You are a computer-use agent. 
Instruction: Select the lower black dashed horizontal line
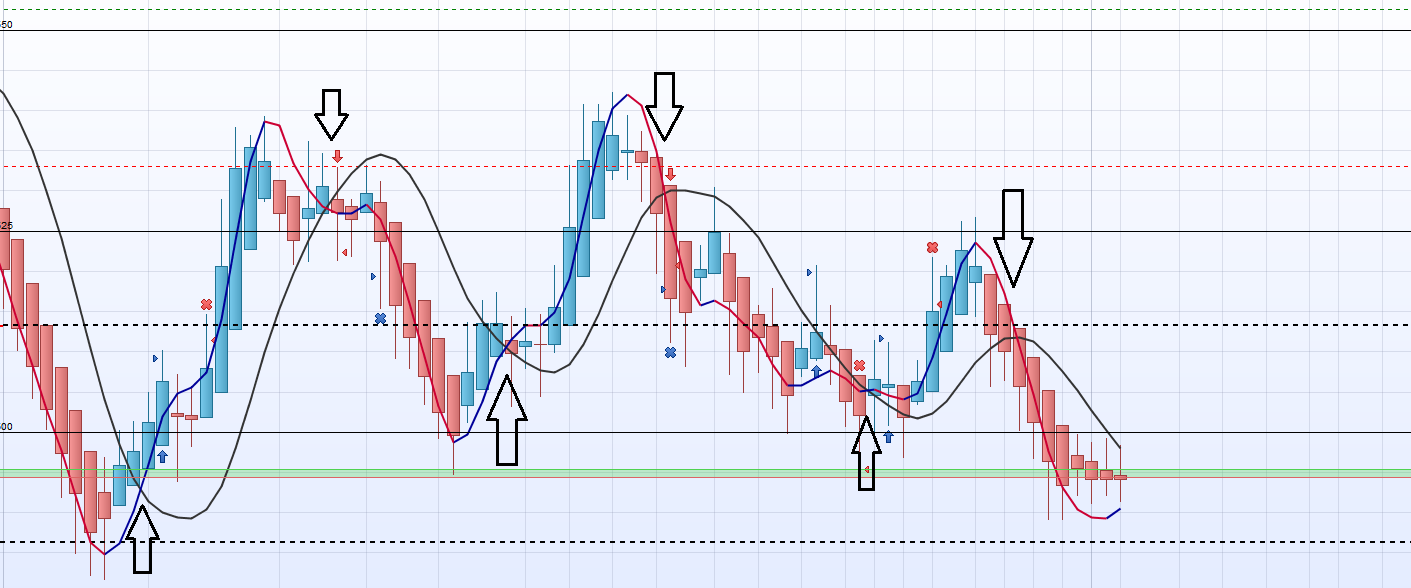click(705, 542)
